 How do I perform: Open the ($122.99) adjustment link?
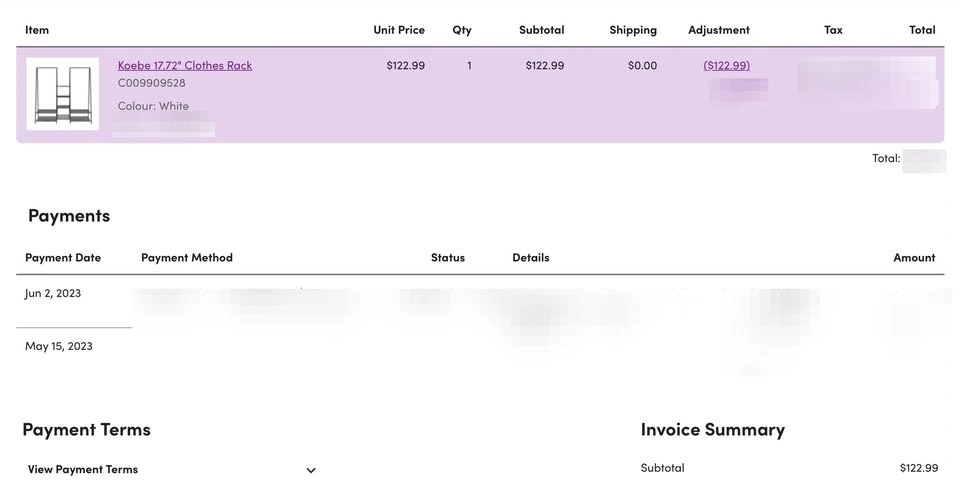pyautogui.click(x=726, y=66)
